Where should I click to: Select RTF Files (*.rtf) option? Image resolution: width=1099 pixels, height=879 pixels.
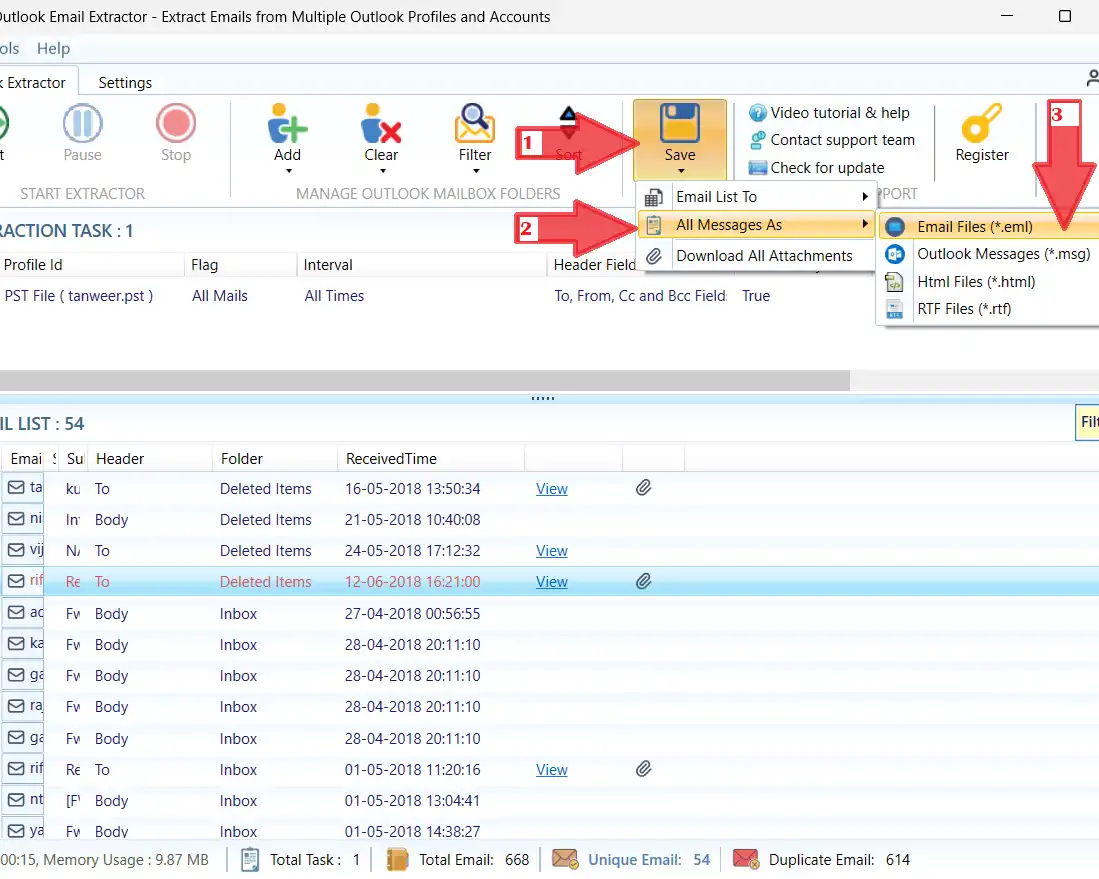coord(988,309)
